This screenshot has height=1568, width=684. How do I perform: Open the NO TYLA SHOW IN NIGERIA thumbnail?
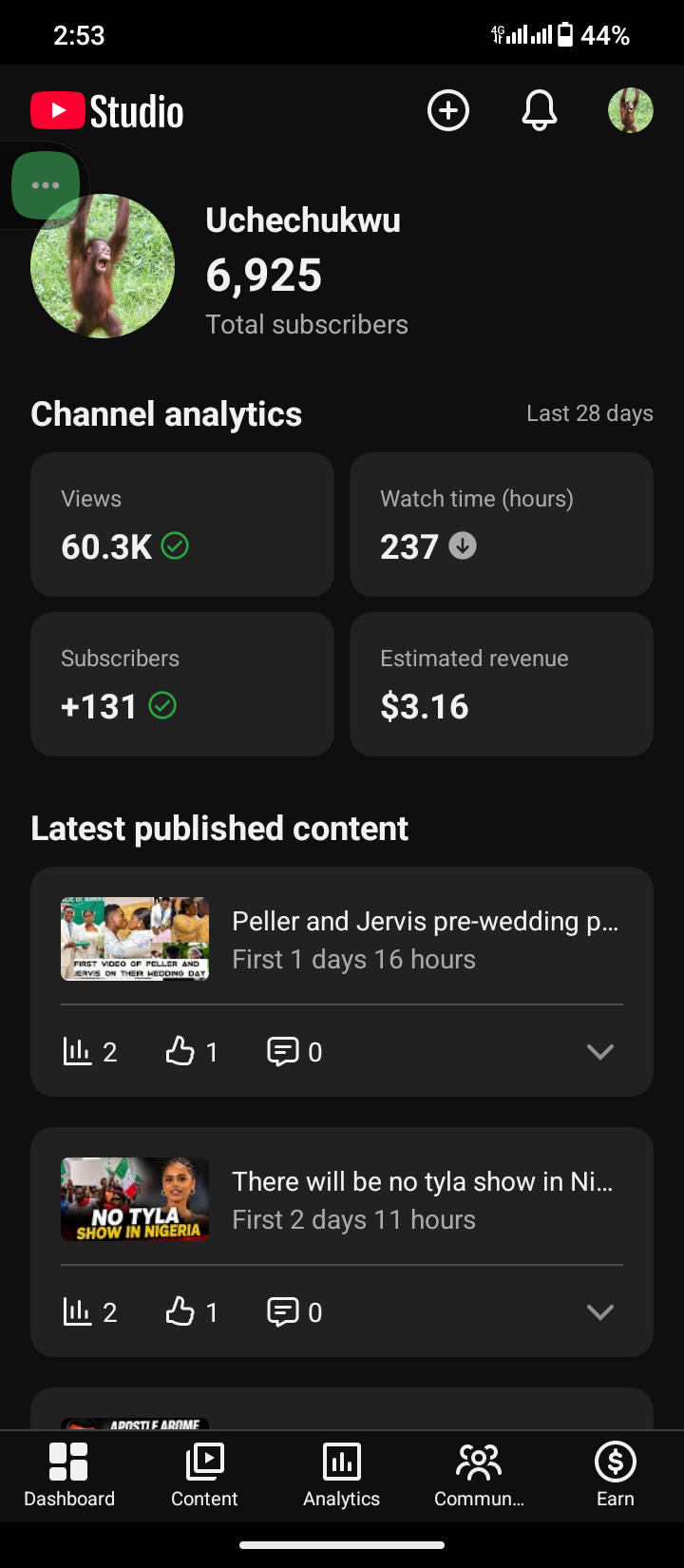tap(135, 1199)
